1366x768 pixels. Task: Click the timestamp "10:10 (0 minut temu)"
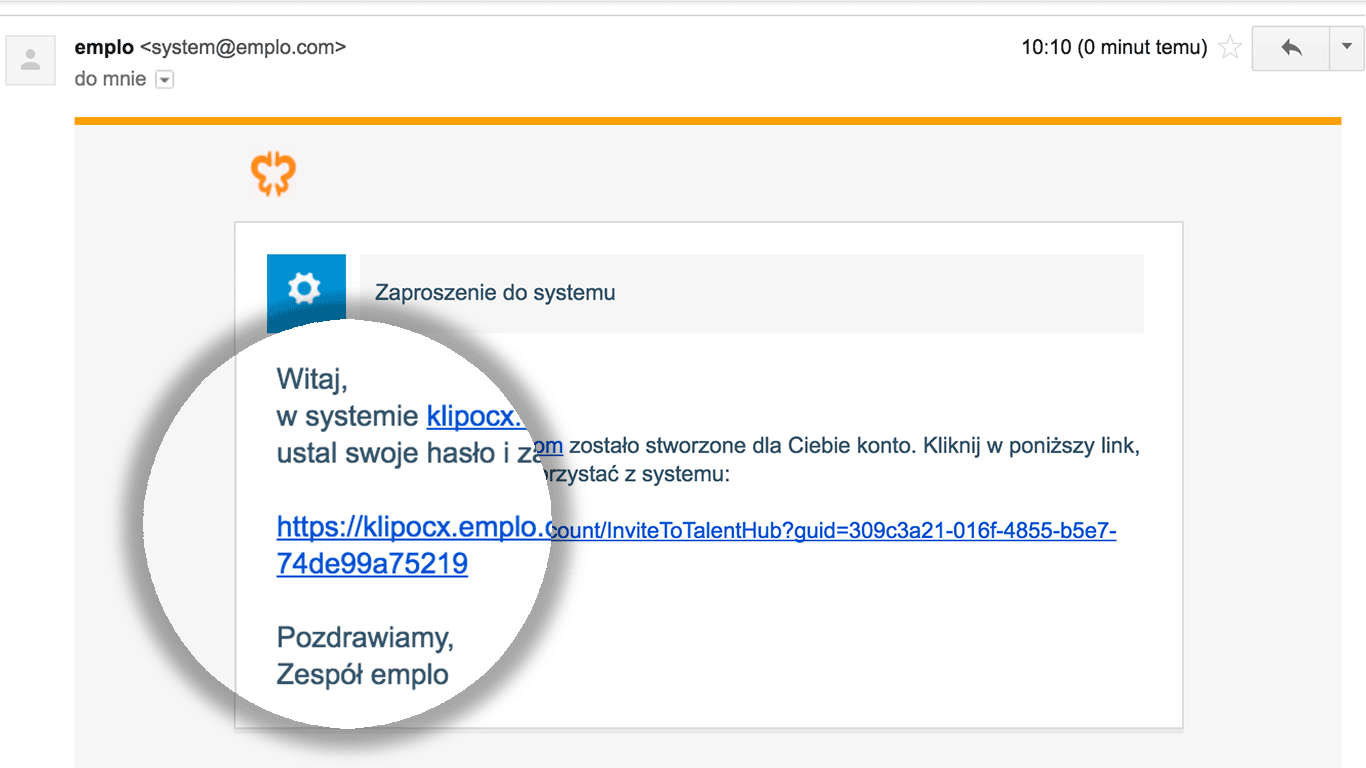1113,47
